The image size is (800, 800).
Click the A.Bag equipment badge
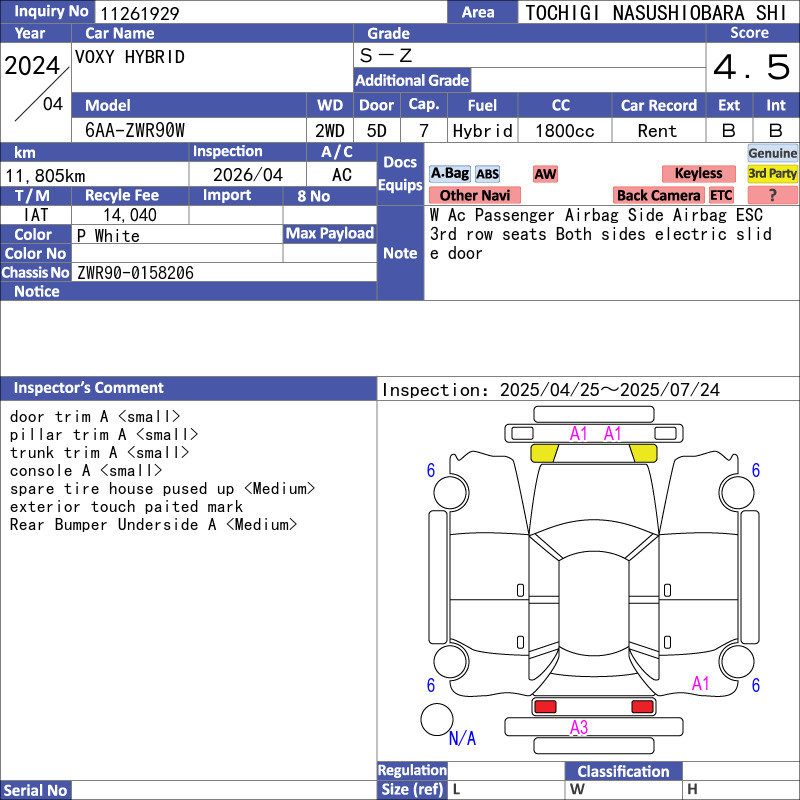(x=449, y=173)
